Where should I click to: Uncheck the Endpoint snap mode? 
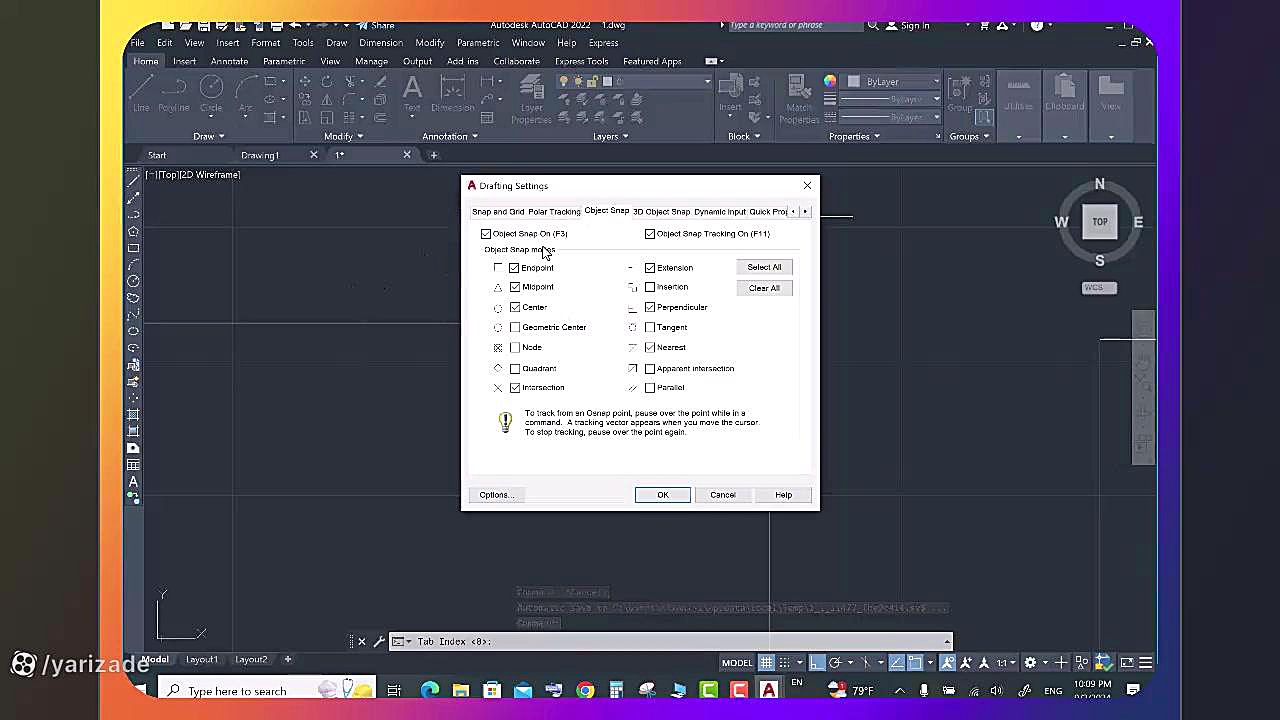(515, 268)
